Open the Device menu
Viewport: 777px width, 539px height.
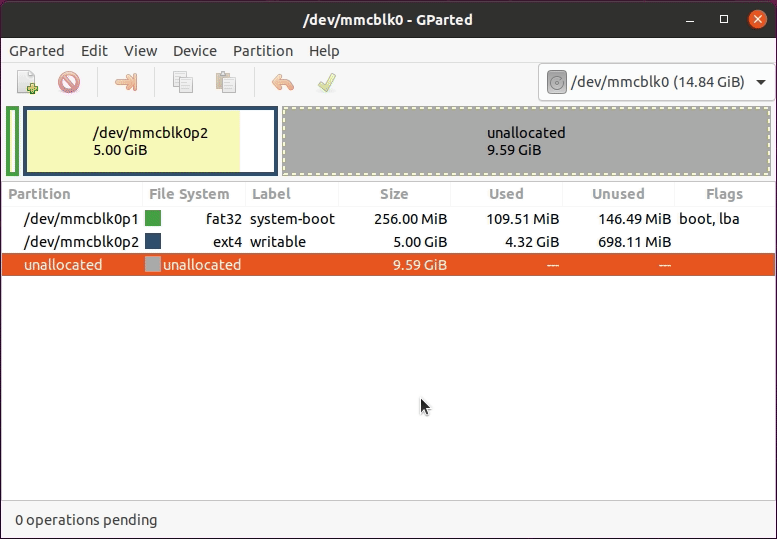pyautogui.click(x=195, y=51)
